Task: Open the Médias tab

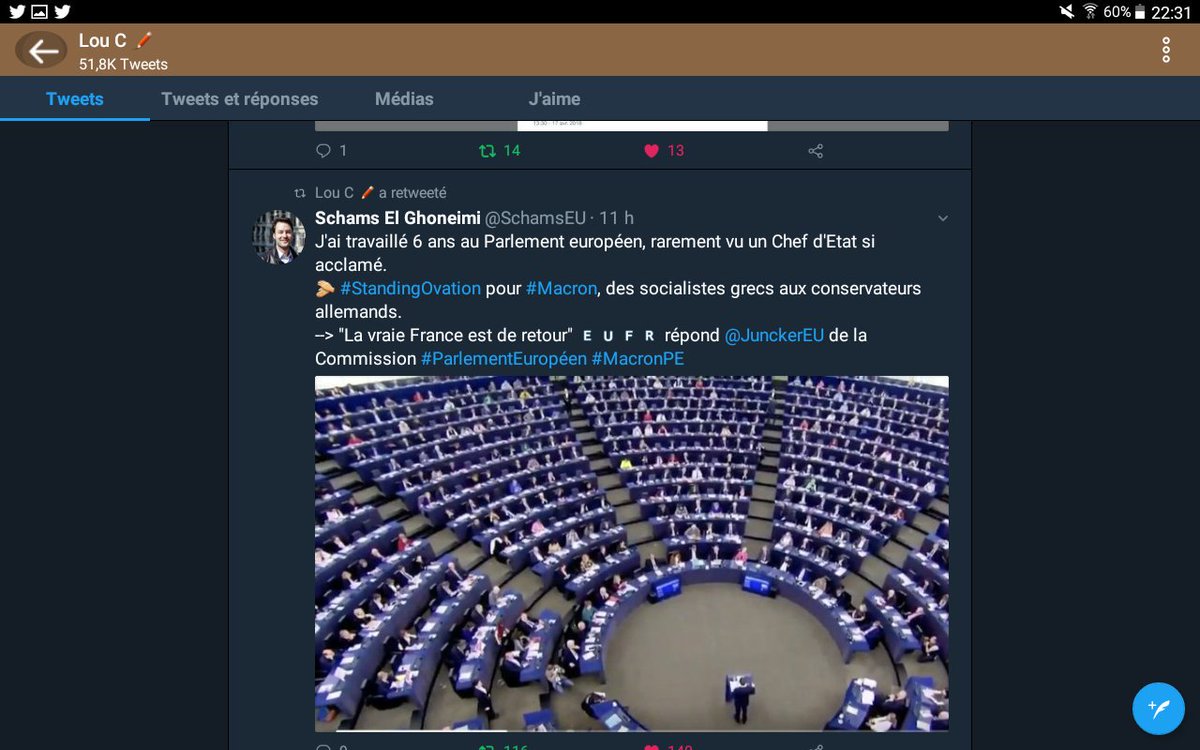Action: click(x=404, y=99)
